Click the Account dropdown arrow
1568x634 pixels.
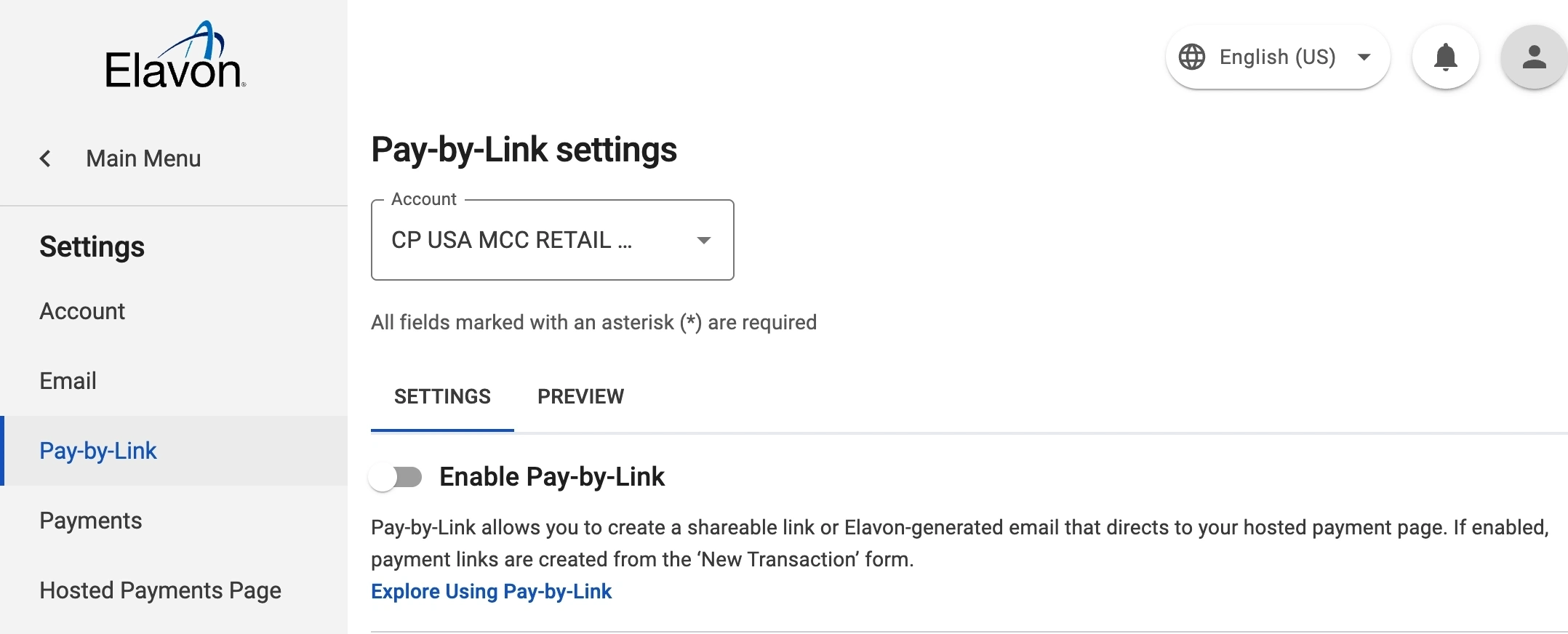click(x=703, y=240)
